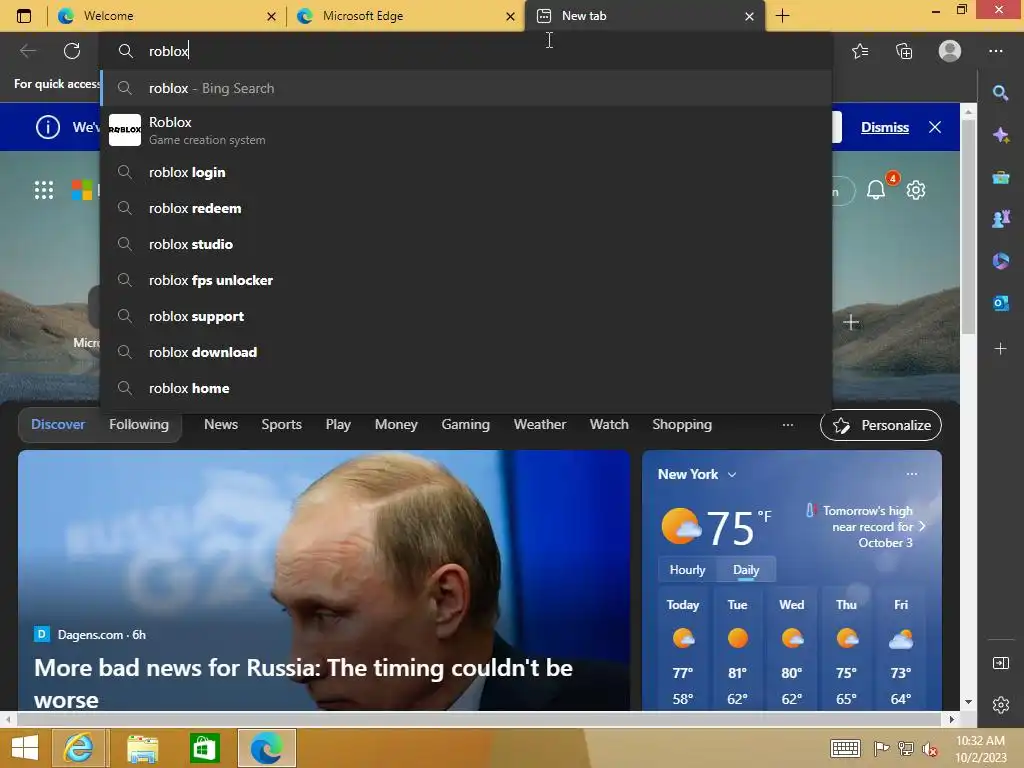1024x768 pixels.
Task: Open the user profile avatar
Action: 950,51
